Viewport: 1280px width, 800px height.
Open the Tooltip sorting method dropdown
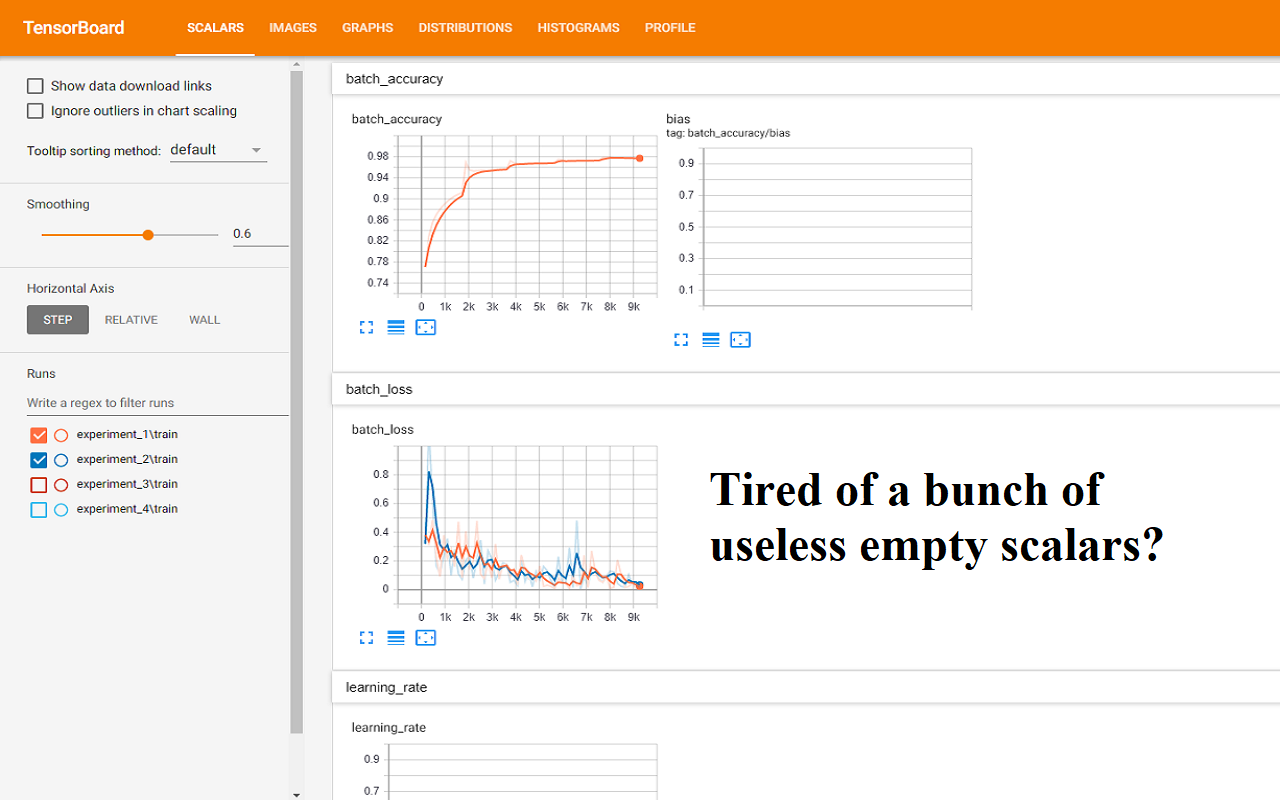218,149
